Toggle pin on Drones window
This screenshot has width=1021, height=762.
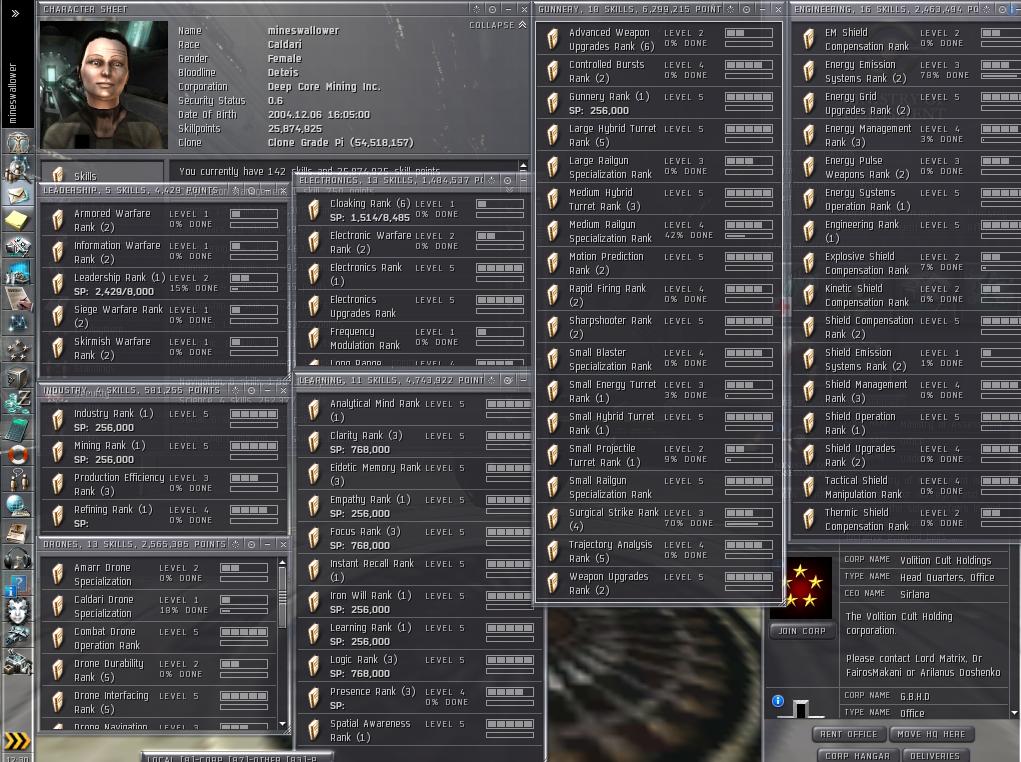click(236, 544)
